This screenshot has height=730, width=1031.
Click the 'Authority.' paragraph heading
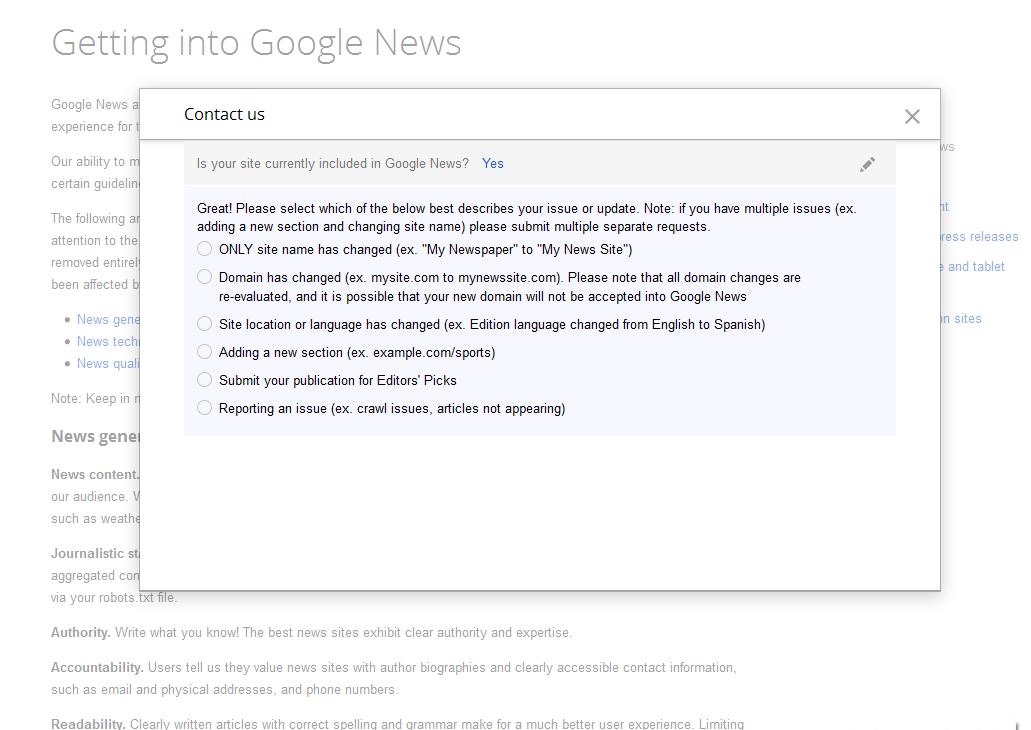[81, 633]
